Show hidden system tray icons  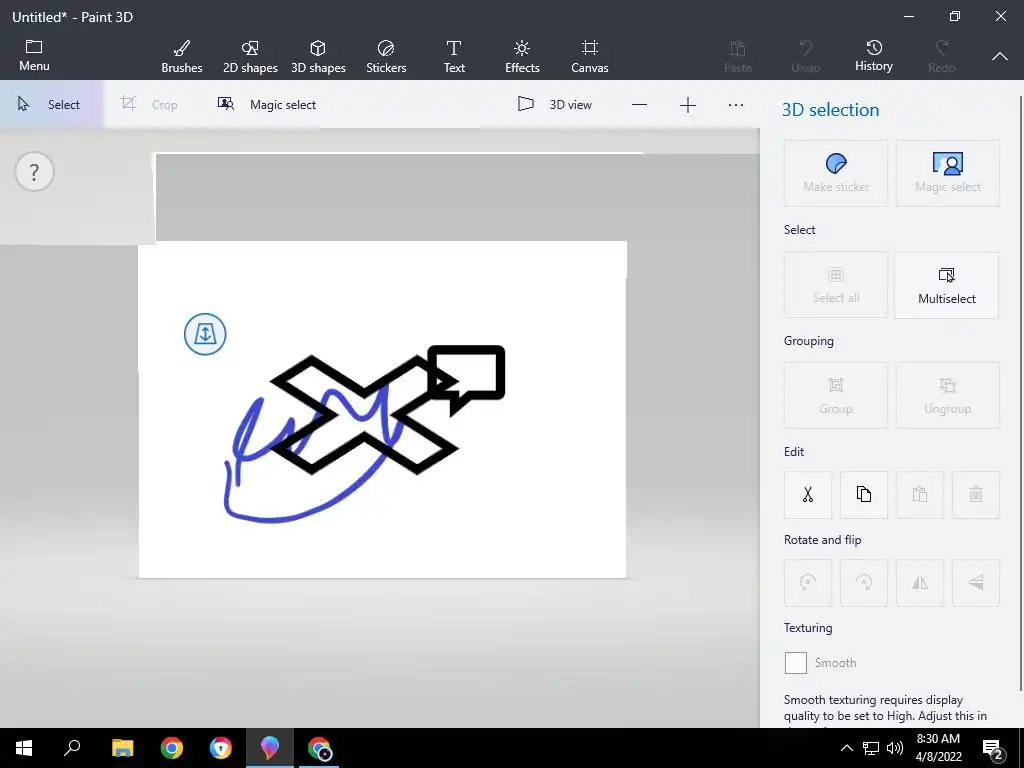[846, 748]
